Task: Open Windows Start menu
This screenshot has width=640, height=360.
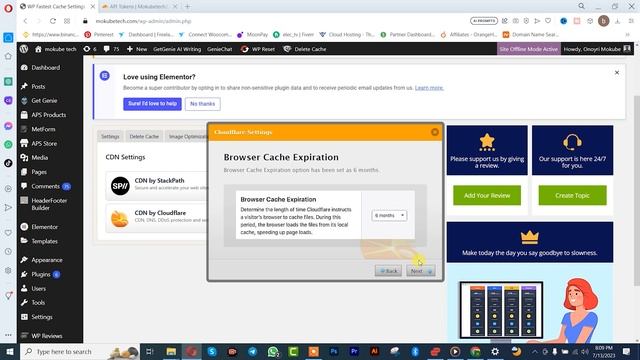Action: pyautogui.click(x=9, y=351)
